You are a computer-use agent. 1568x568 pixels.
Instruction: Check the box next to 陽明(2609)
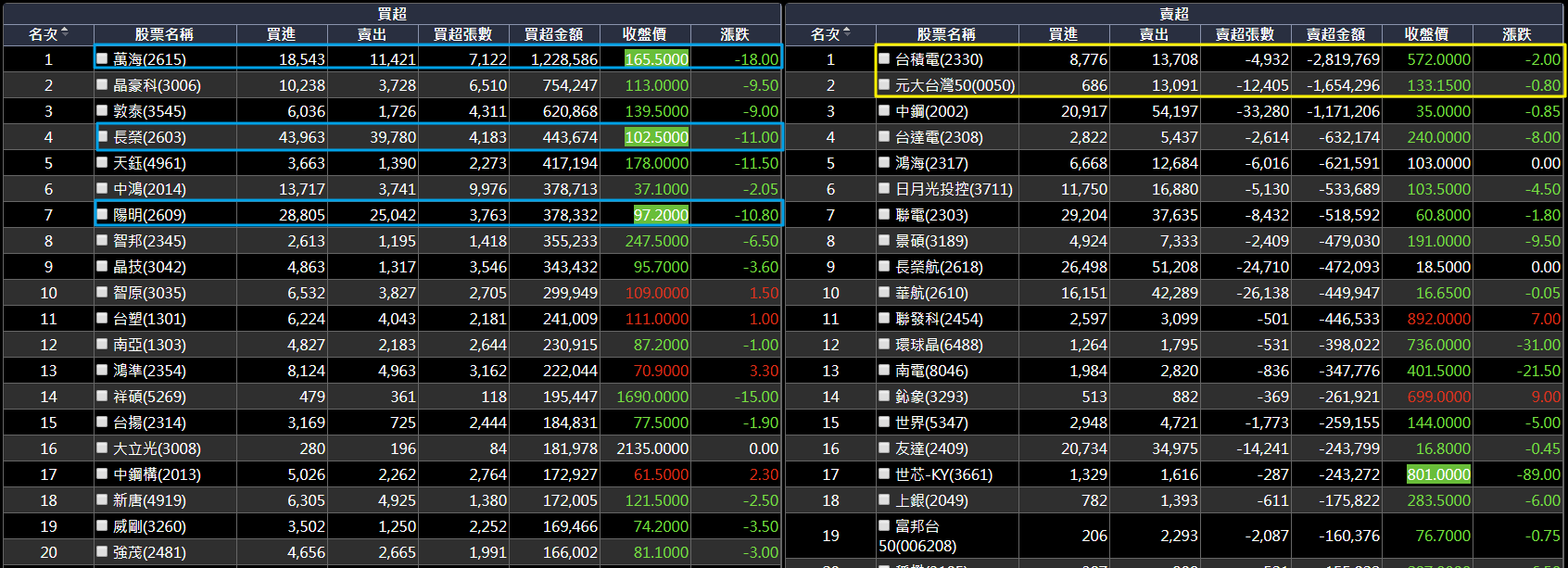(x=103, y=214)
